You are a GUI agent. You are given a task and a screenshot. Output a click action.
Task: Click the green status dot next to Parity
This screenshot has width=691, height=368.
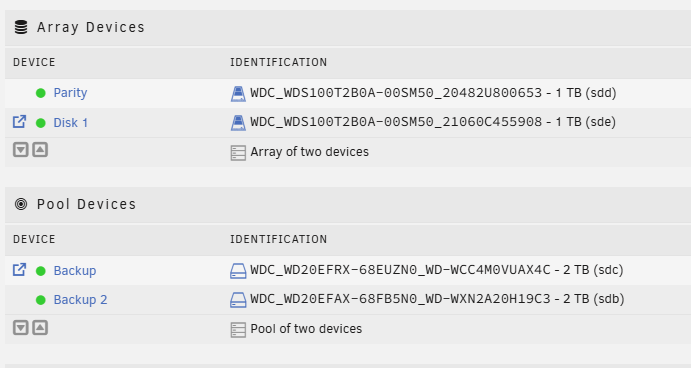point(41,93)
